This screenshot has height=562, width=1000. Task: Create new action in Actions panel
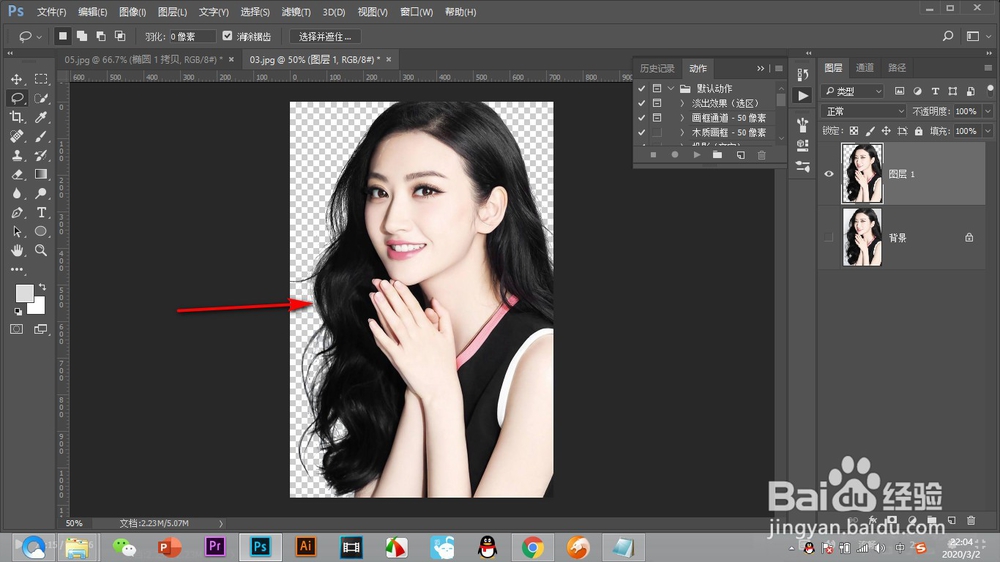[740, 155]
